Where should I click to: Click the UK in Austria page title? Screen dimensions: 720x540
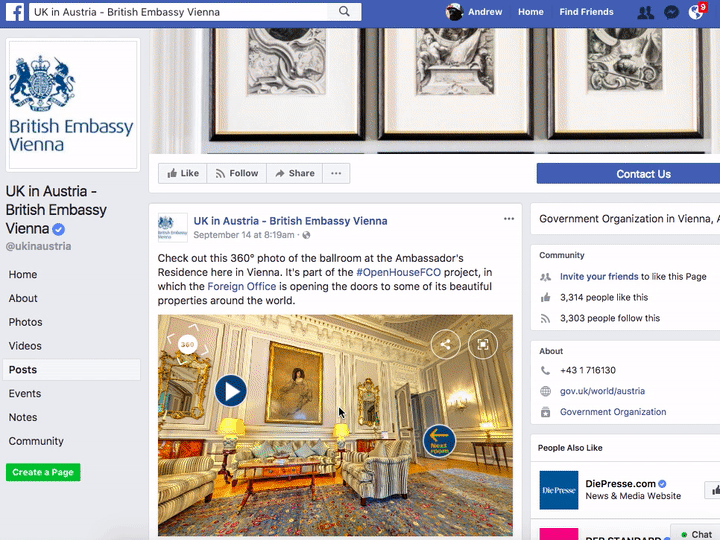tap(56, 210)
